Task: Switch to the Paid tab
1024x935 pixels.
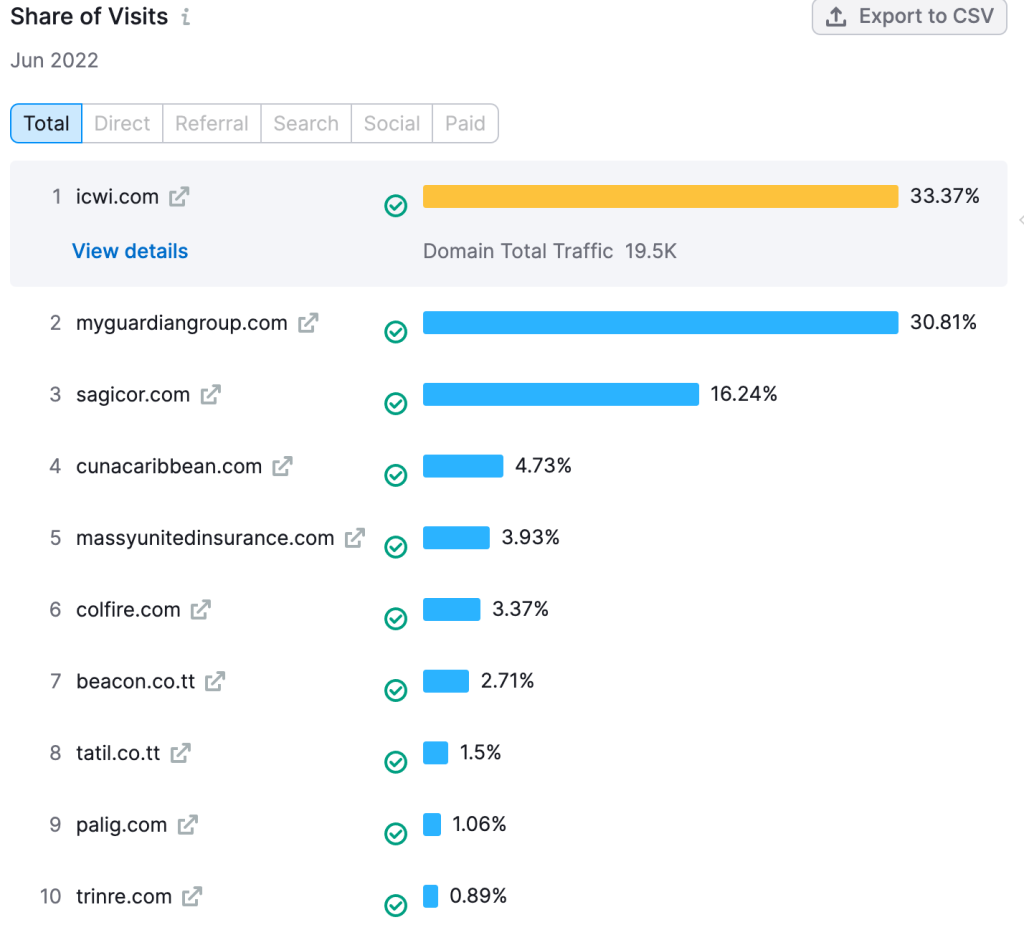Action: (465, 123)
